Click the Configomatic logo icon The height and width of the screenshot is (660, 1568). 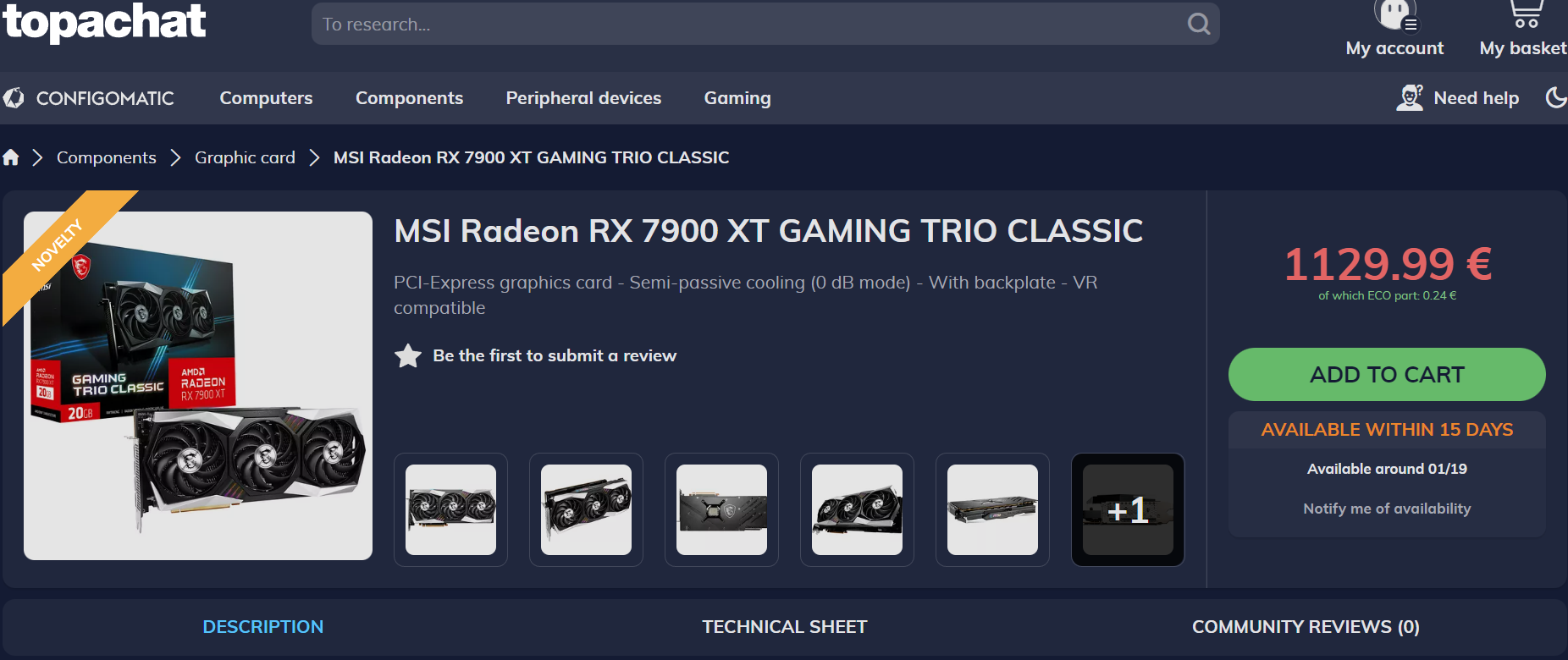[14, 98]
